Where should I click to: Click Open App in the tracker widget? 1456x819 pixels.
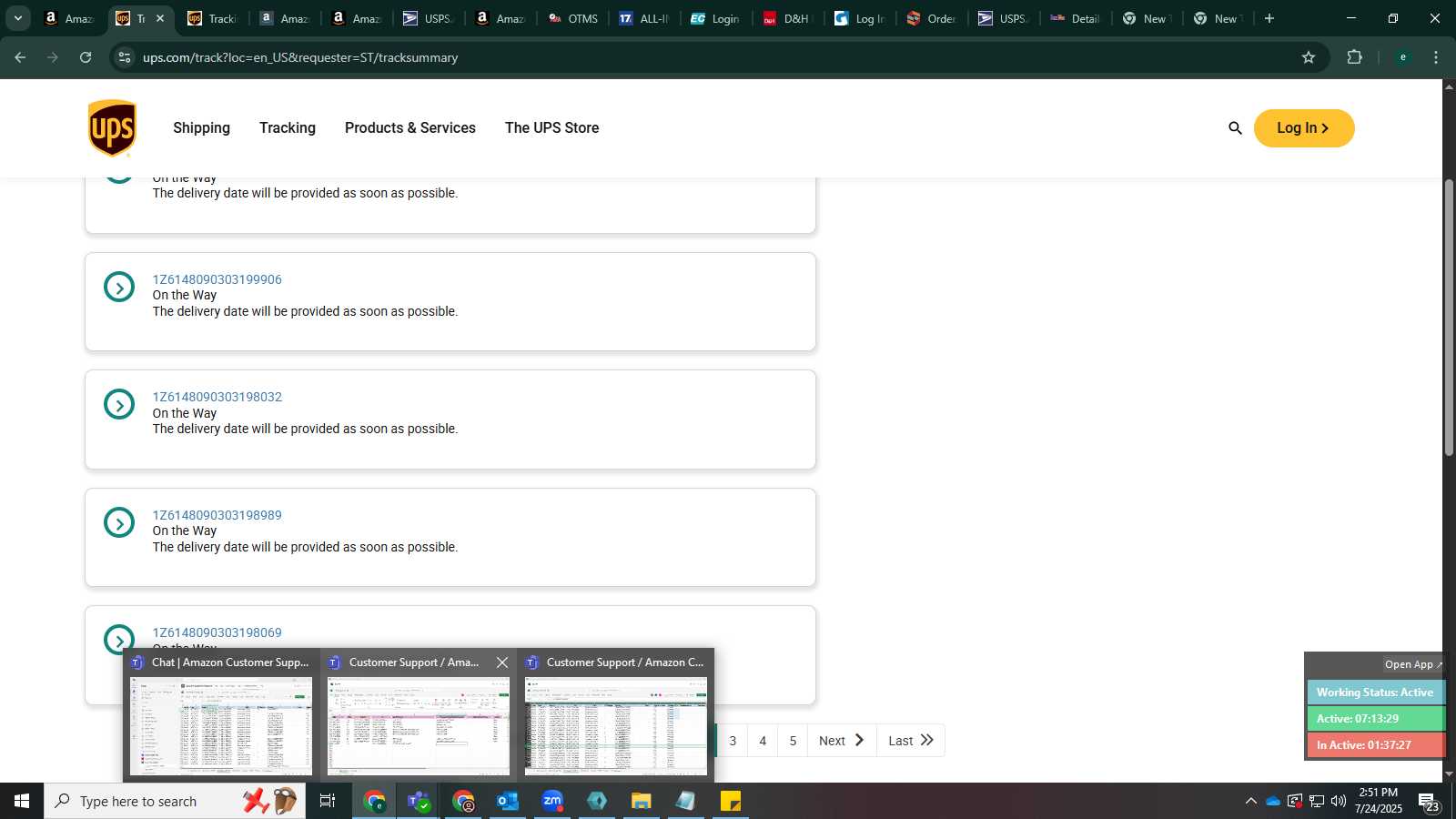click(x=1412, y=664)
